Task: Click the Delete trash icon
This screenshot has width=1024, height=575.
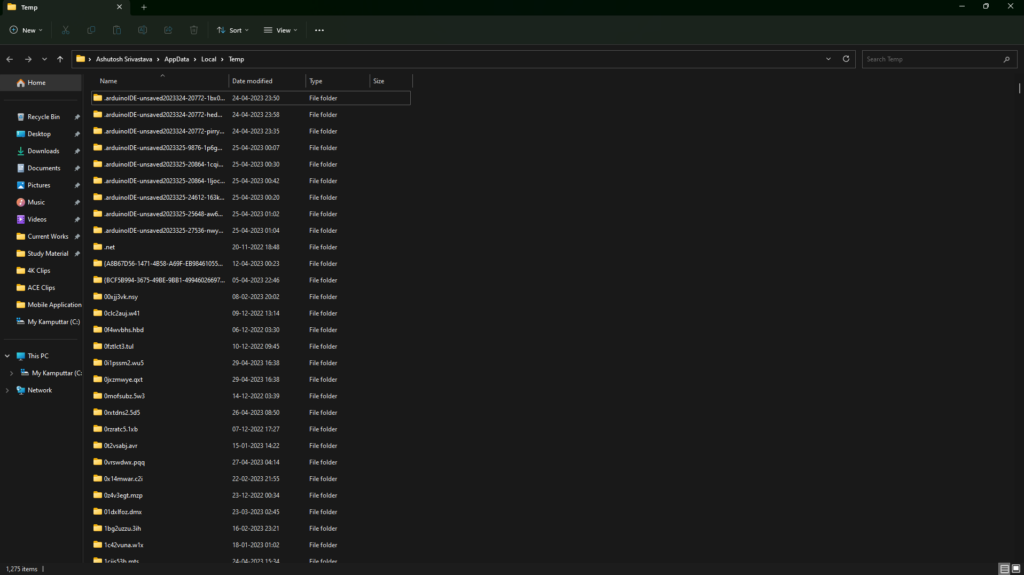Action: (x=194, y=30)
